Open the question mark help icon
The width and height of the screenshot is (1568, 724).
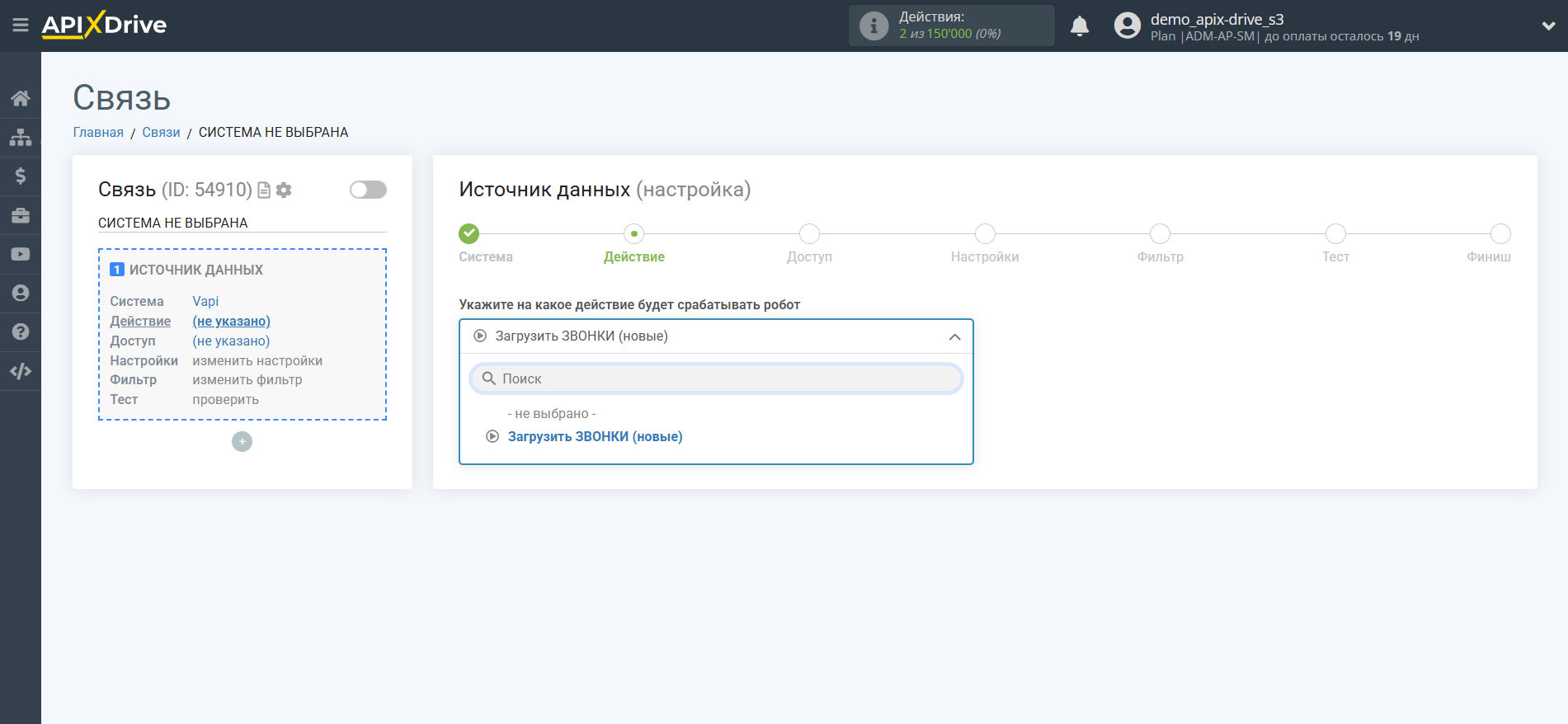[21, 331]
